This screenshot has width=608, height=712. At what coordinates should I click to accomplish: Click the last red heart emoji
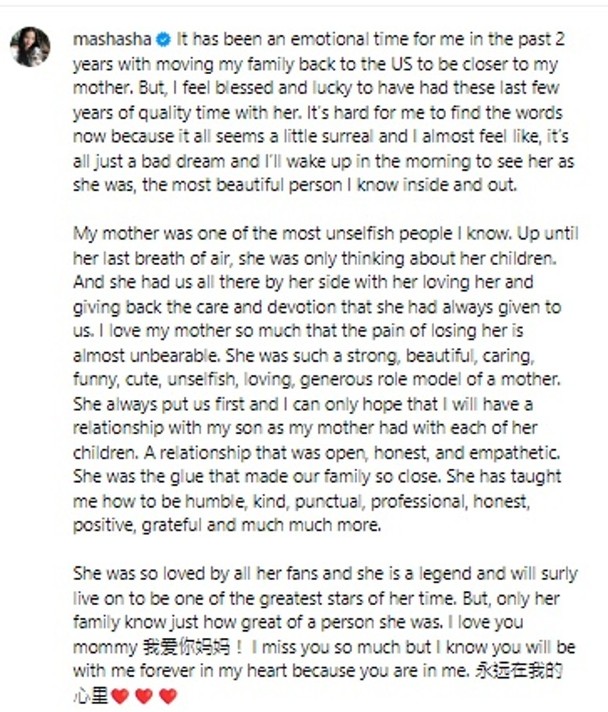(x=167, y=696)
